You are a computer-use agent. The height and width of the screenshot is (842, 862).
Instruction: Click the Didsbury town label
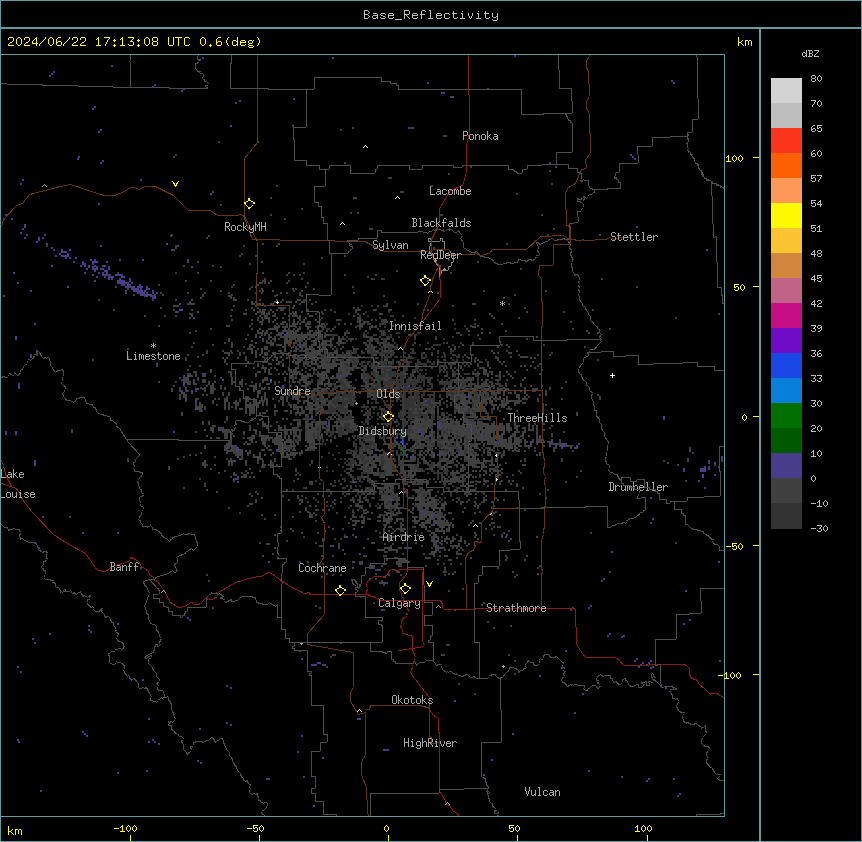(x=383, y=431)
